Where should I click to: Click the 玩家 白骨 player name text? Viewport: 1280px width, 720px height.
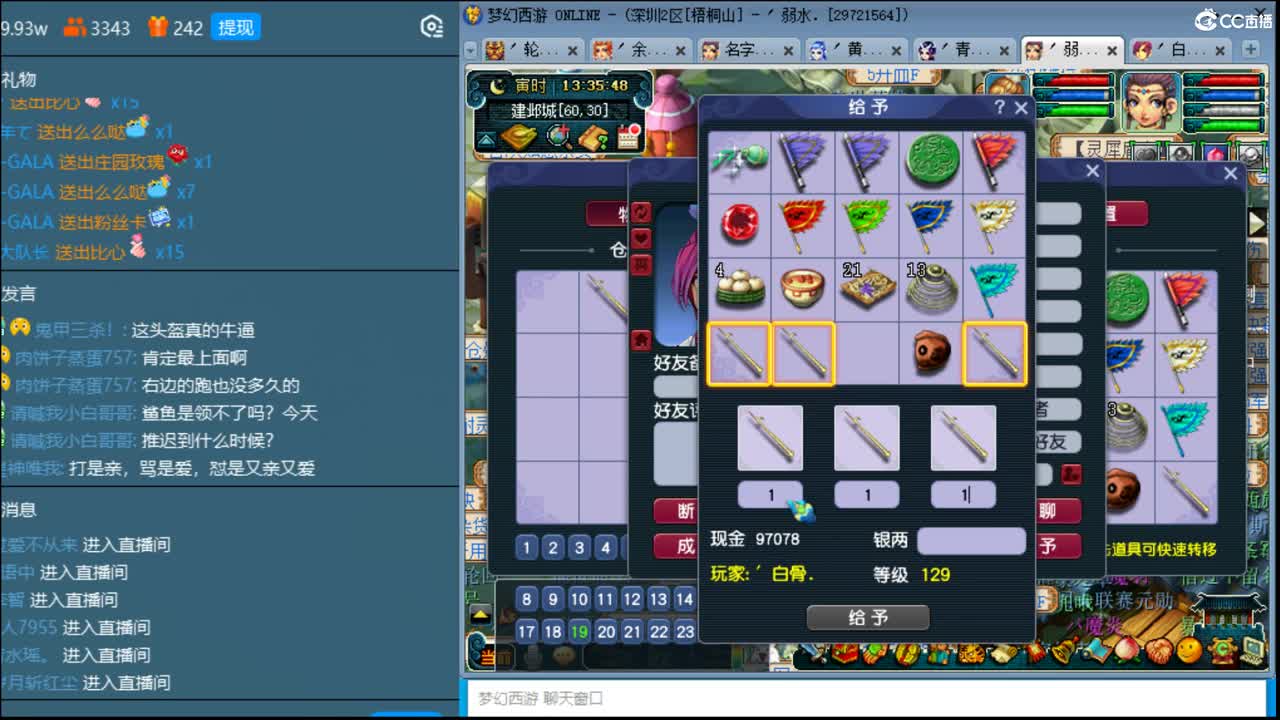pyautogui.click(x=763, y=574)
